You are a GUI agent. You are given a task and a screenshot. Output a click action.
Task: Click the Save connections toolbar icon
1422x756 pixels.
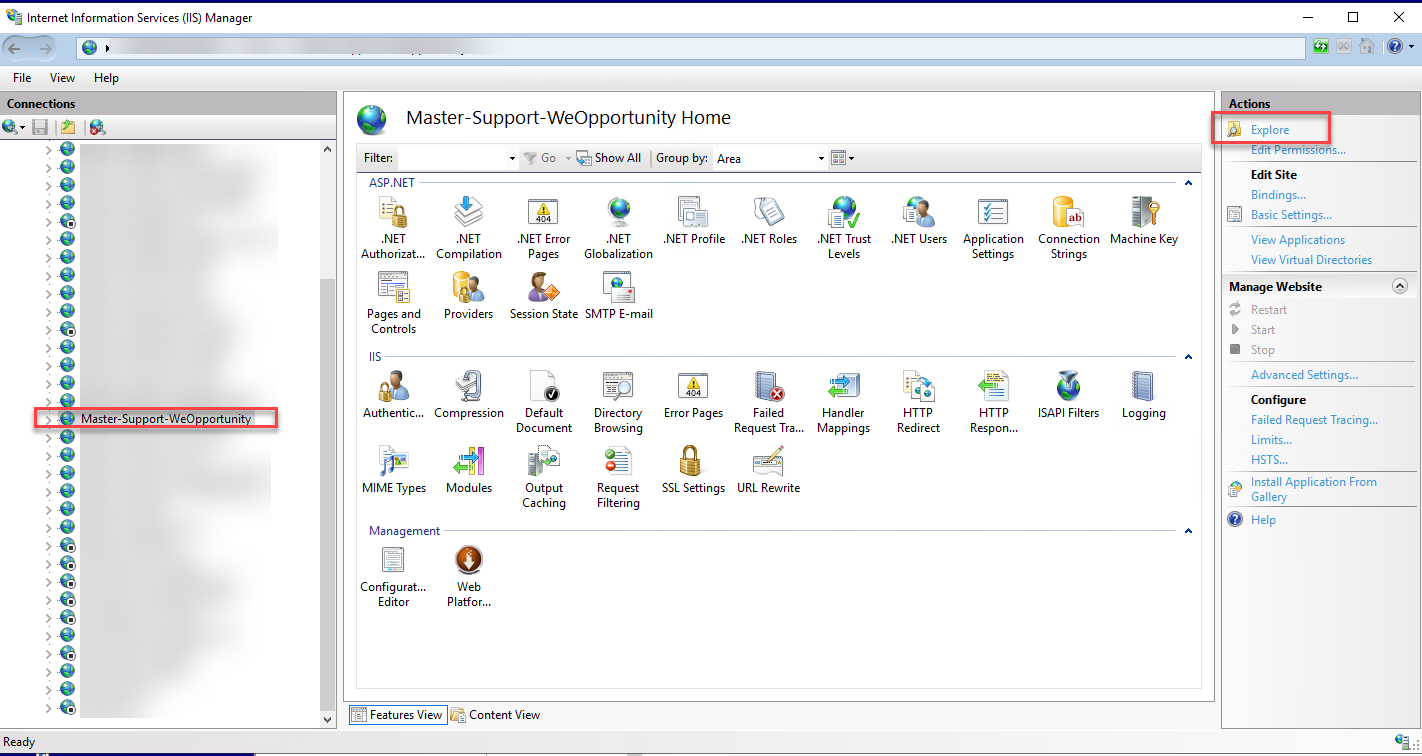tap(40, 127)
